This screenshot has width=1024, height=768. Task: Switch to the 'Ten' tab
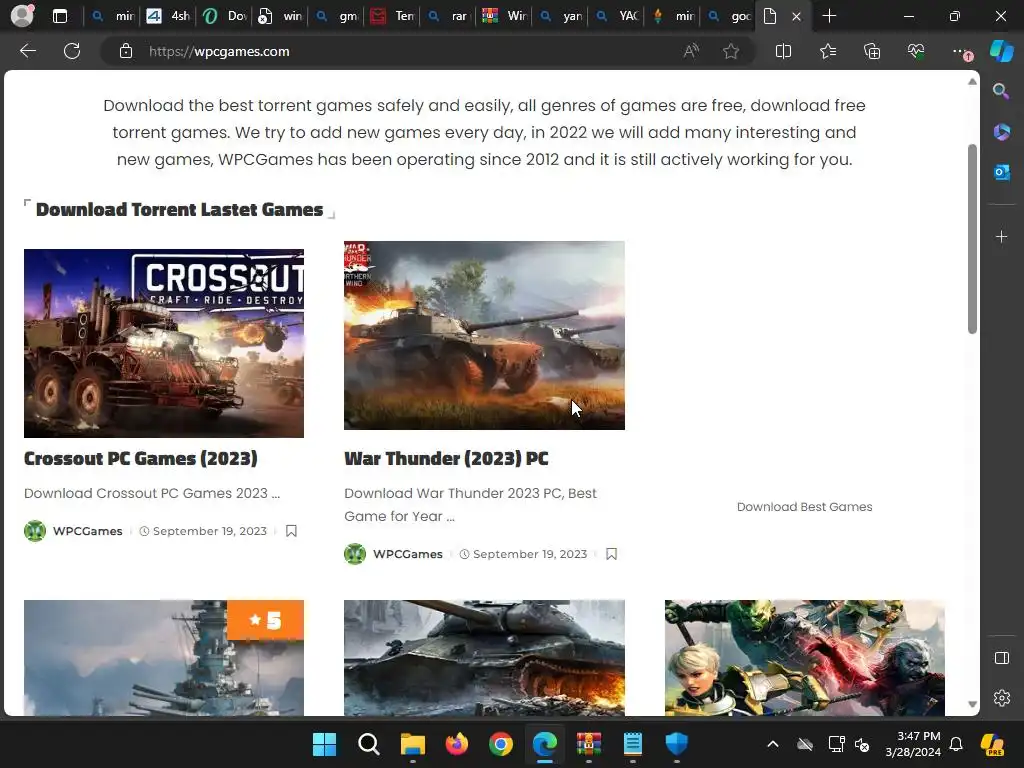click(x=392, y=16)
